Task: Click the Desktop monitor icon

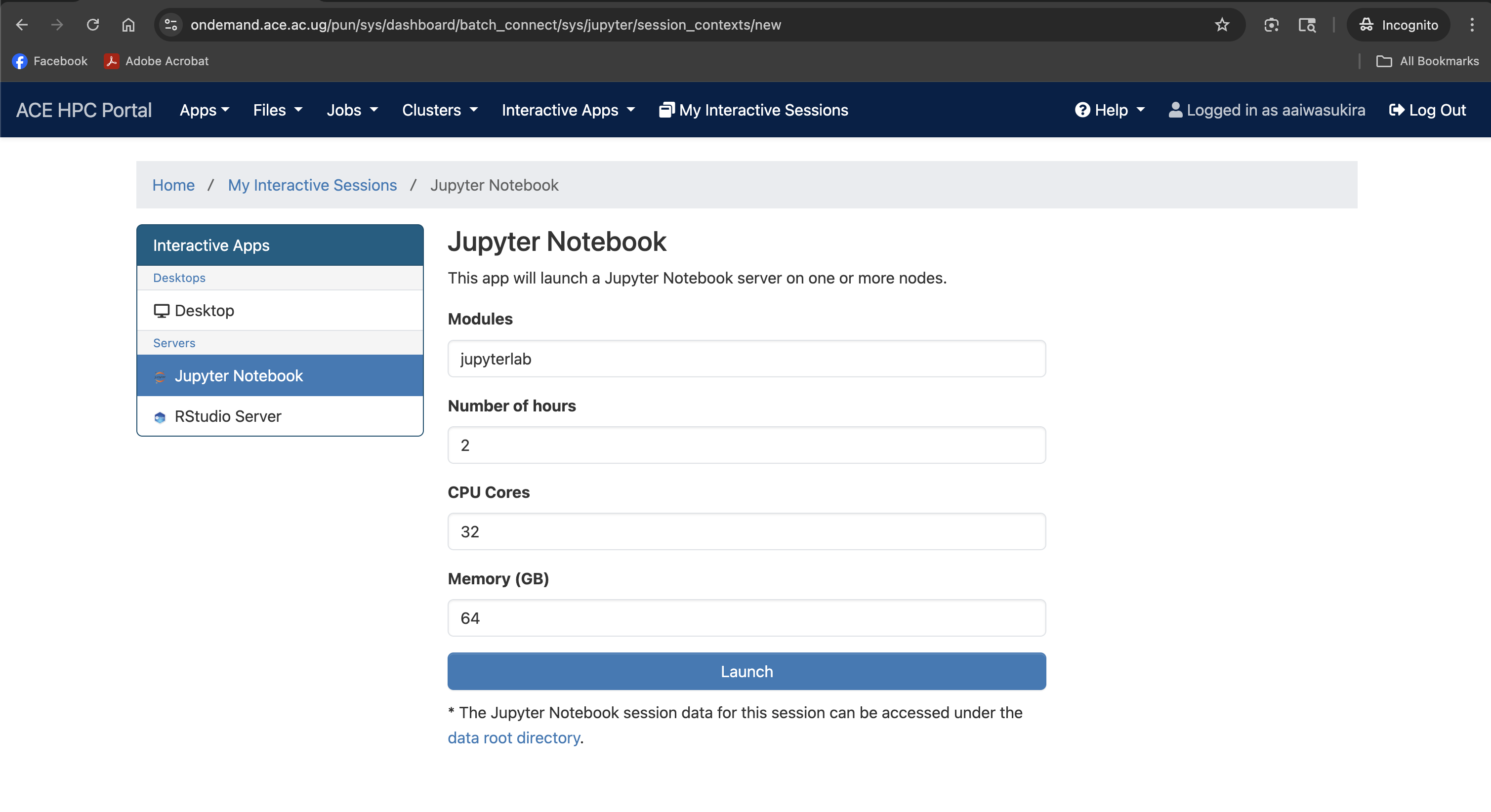Action: click(161, 310)
